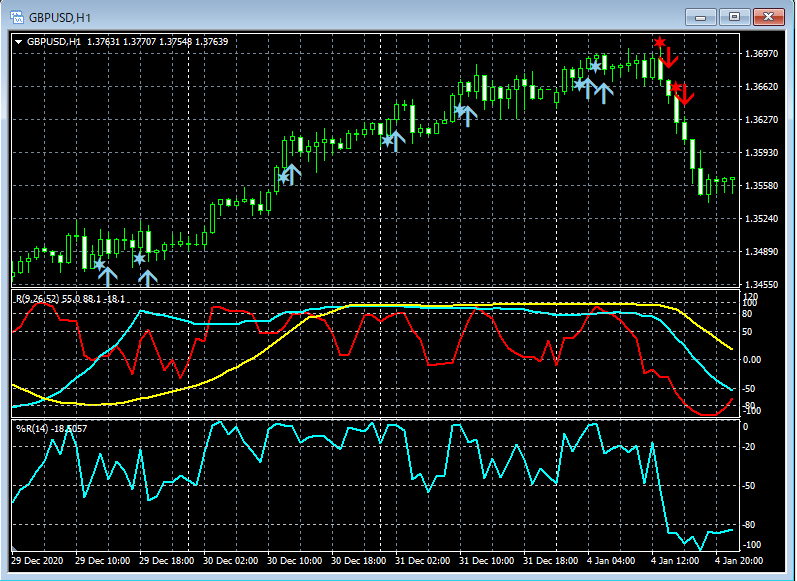
Task: Select the blue up arrow near 30 Dec 18:00 dotted line
Action: 396,141
